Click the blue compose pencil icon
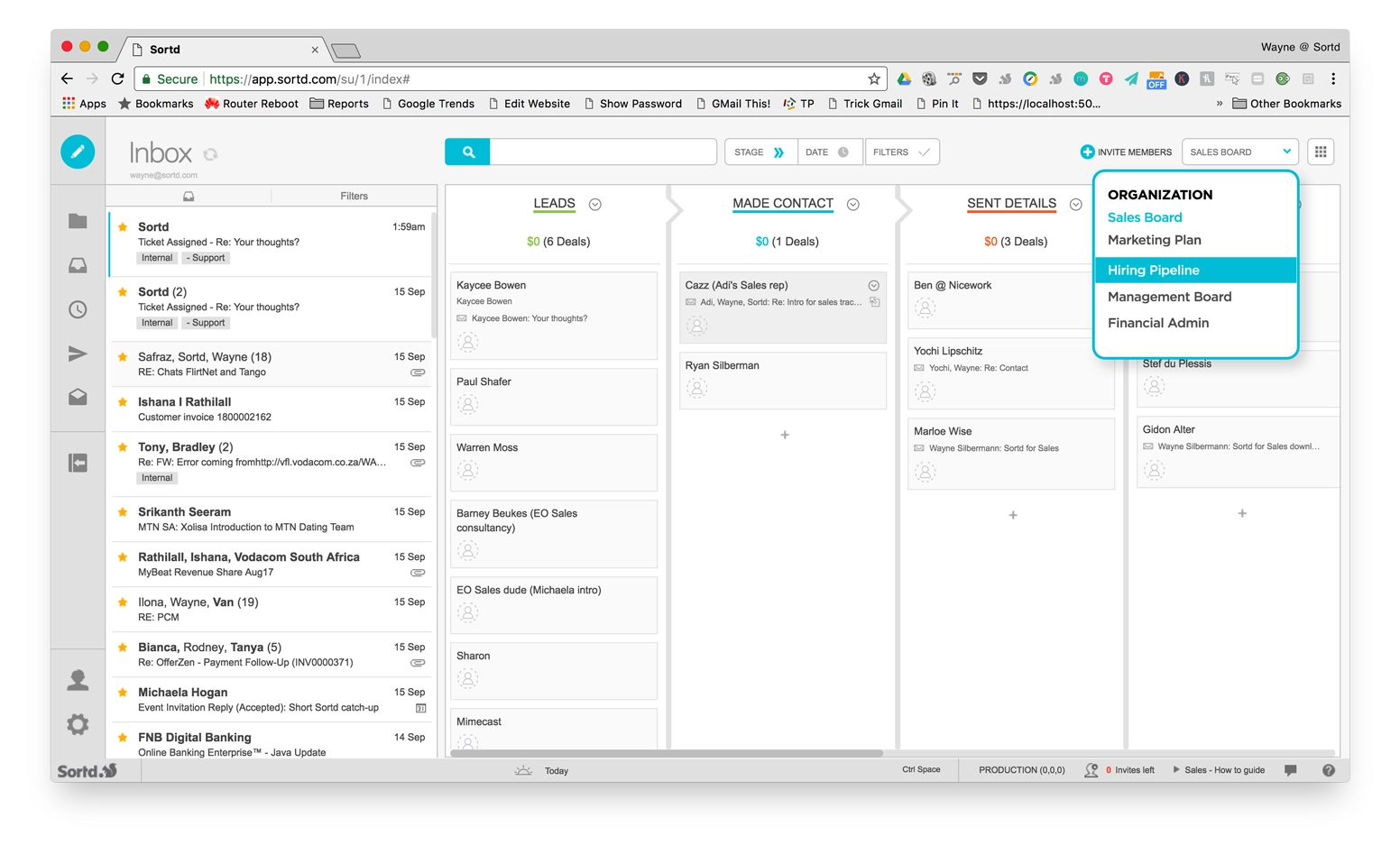1400x854 pixels. coord(78,152)
